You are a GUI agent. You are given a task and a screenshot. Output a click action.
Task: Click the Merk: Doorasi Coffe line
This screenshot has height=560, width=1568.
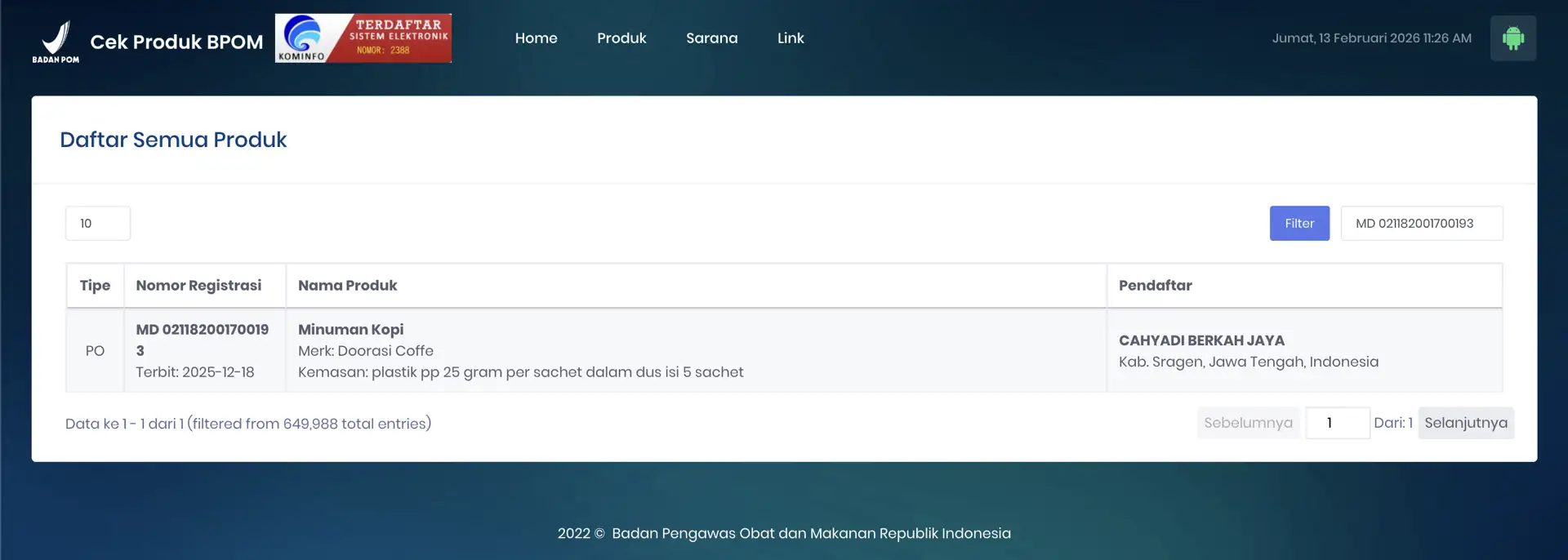point(366,351)
